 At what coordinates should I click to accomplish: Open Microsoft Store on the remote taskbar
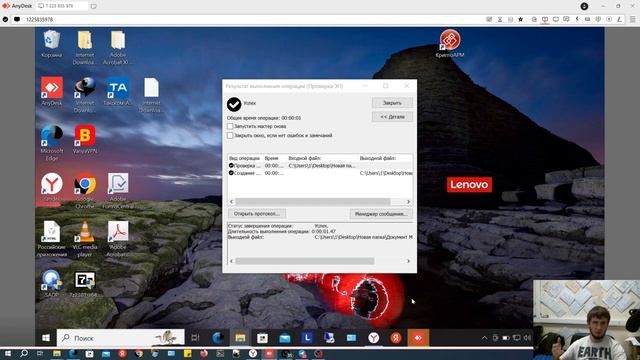[x=262, y=338]
